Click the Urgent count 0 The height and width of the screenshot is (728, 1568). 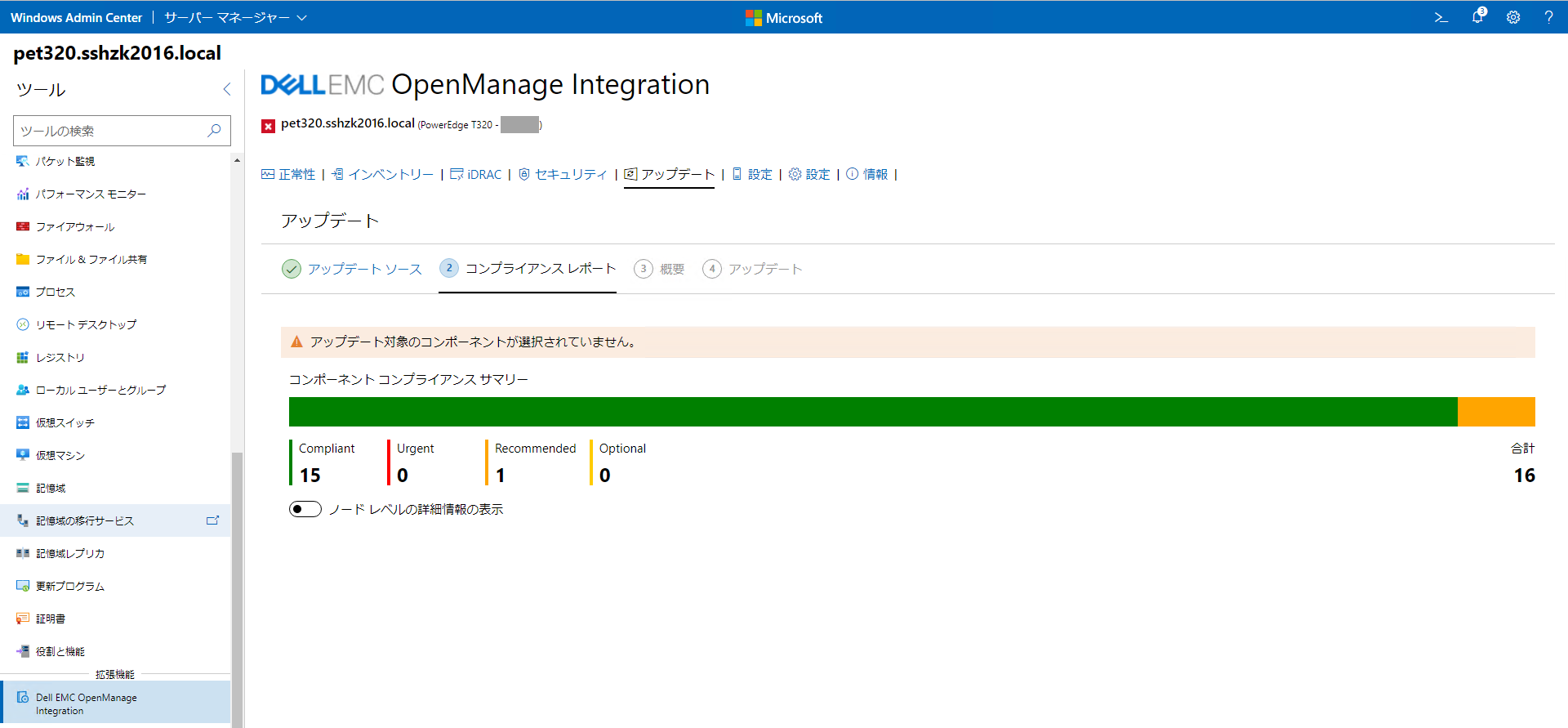point(403,475)
